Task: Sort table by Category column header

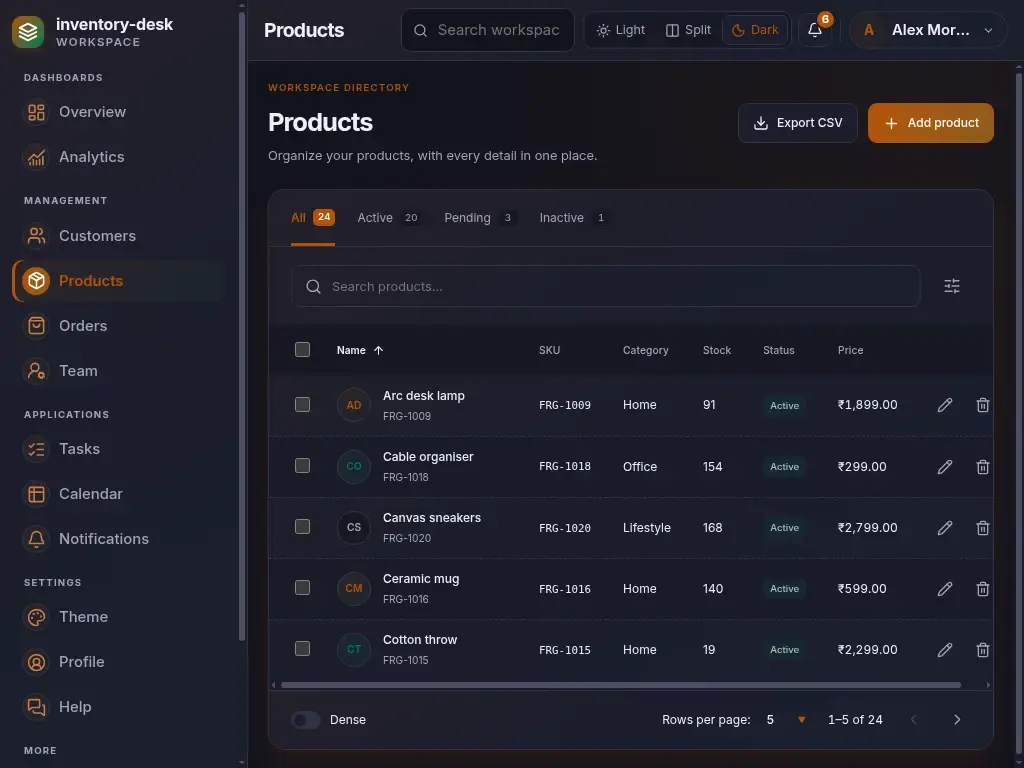Action: (x=645, y=350)
